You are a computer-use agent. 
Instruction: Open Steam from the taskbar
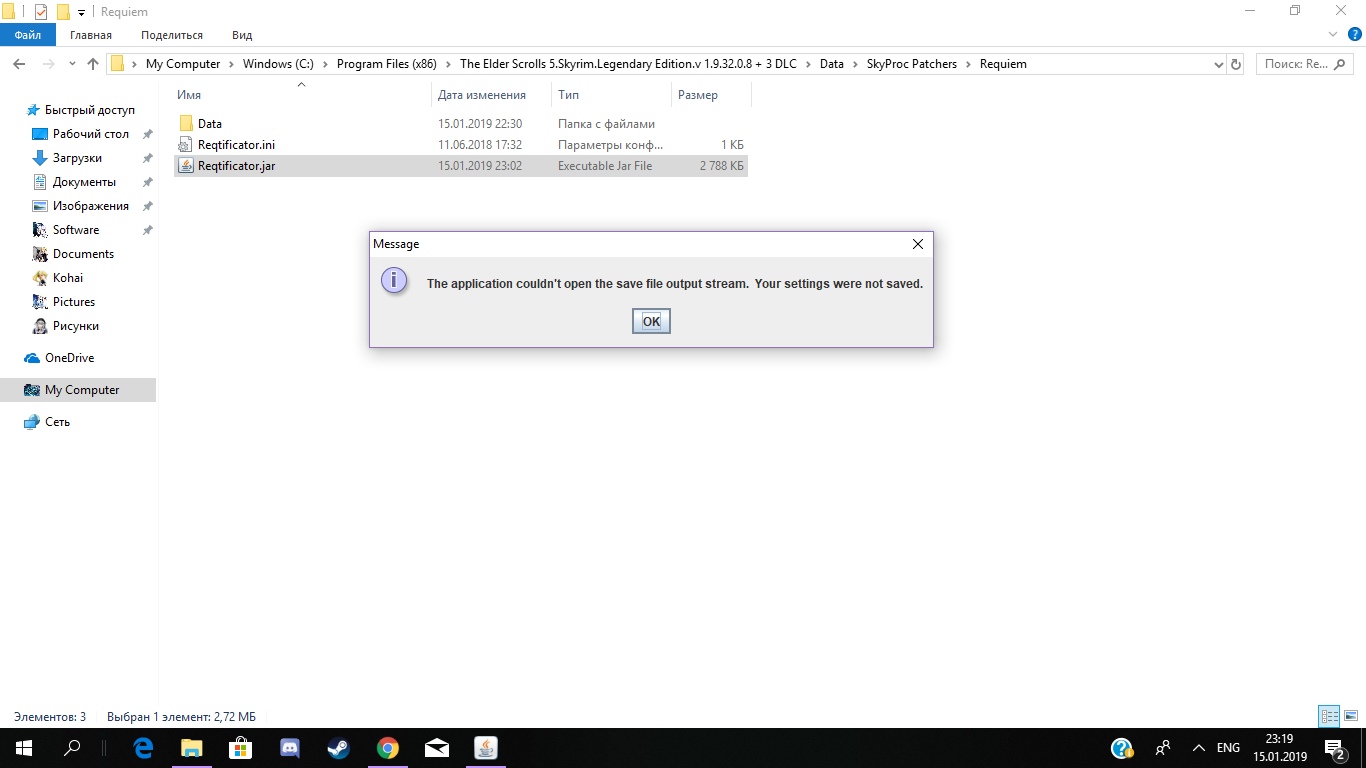tap(338, 748)
